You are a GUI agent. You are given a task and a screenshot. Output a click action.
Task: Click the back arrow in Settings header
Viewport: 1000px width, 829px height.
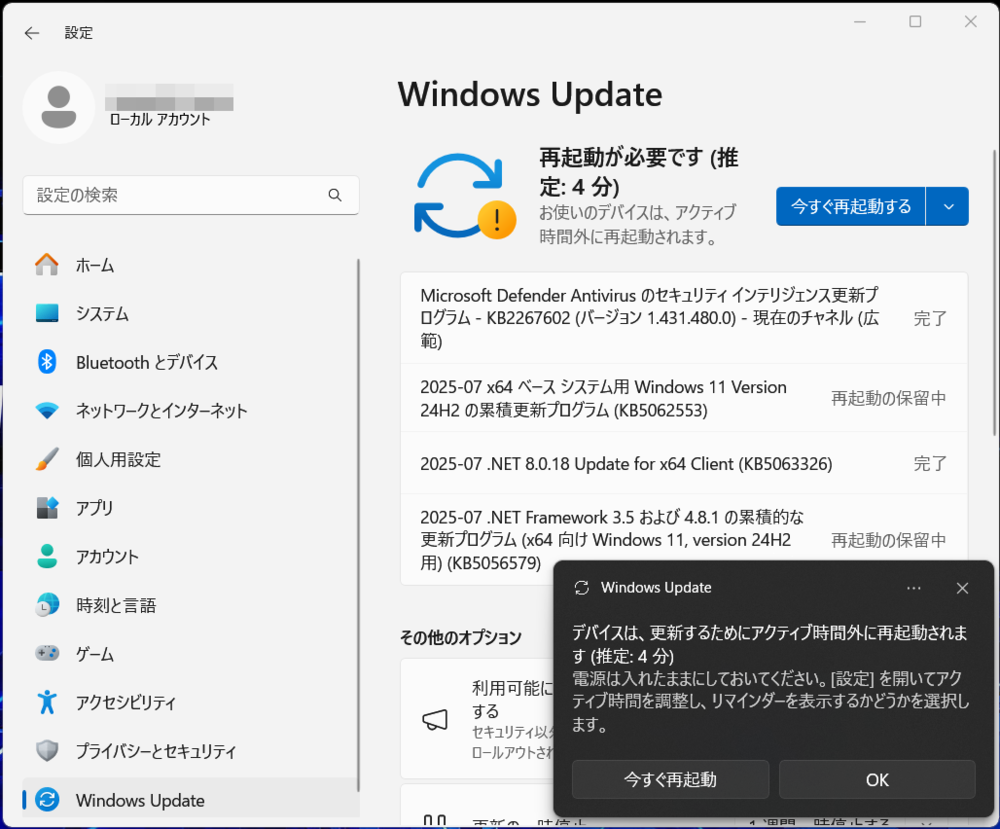tap(31, 33)
